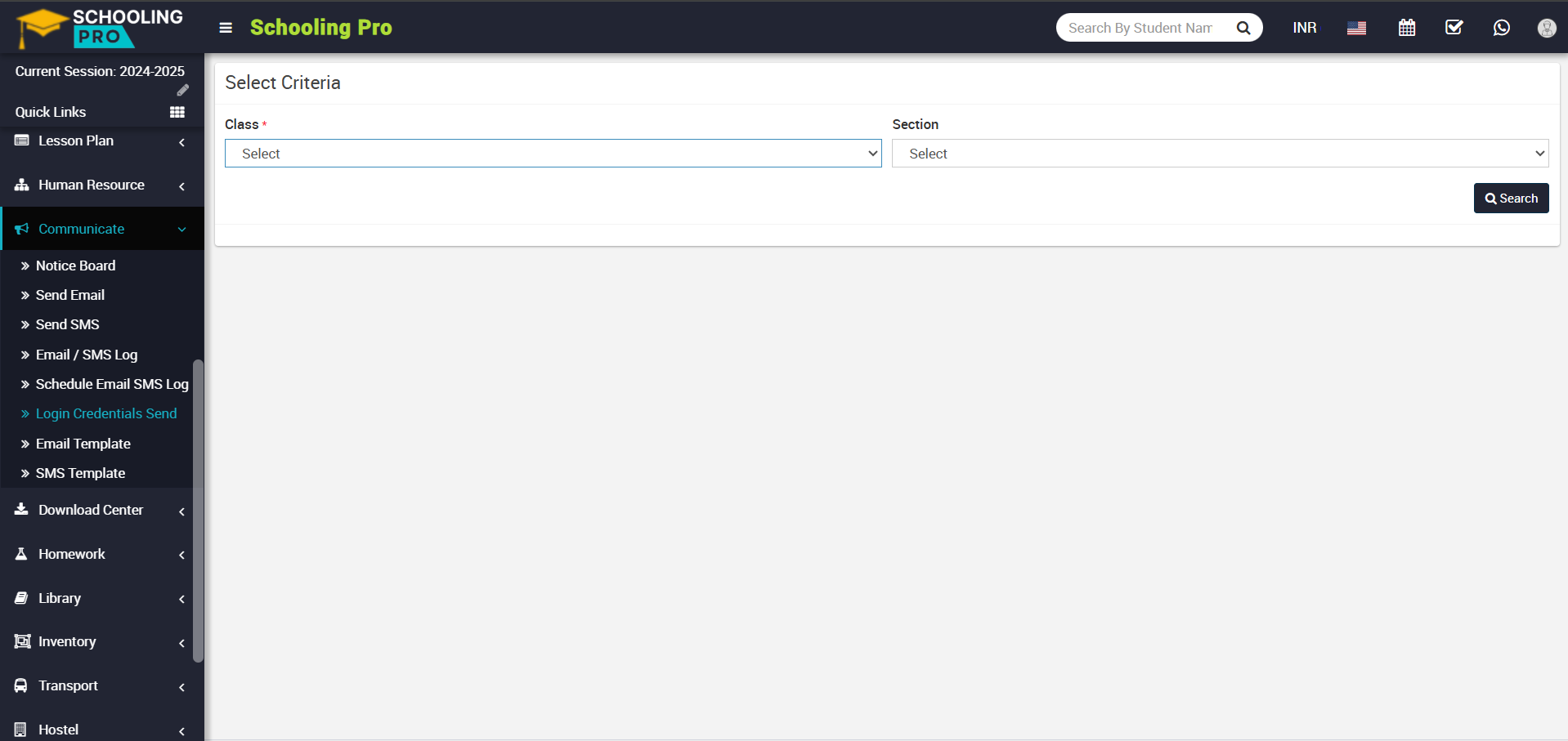Open Login Credentials Send item
The height and width of the screenshot is (741, 1568).
tap(106, 413)
